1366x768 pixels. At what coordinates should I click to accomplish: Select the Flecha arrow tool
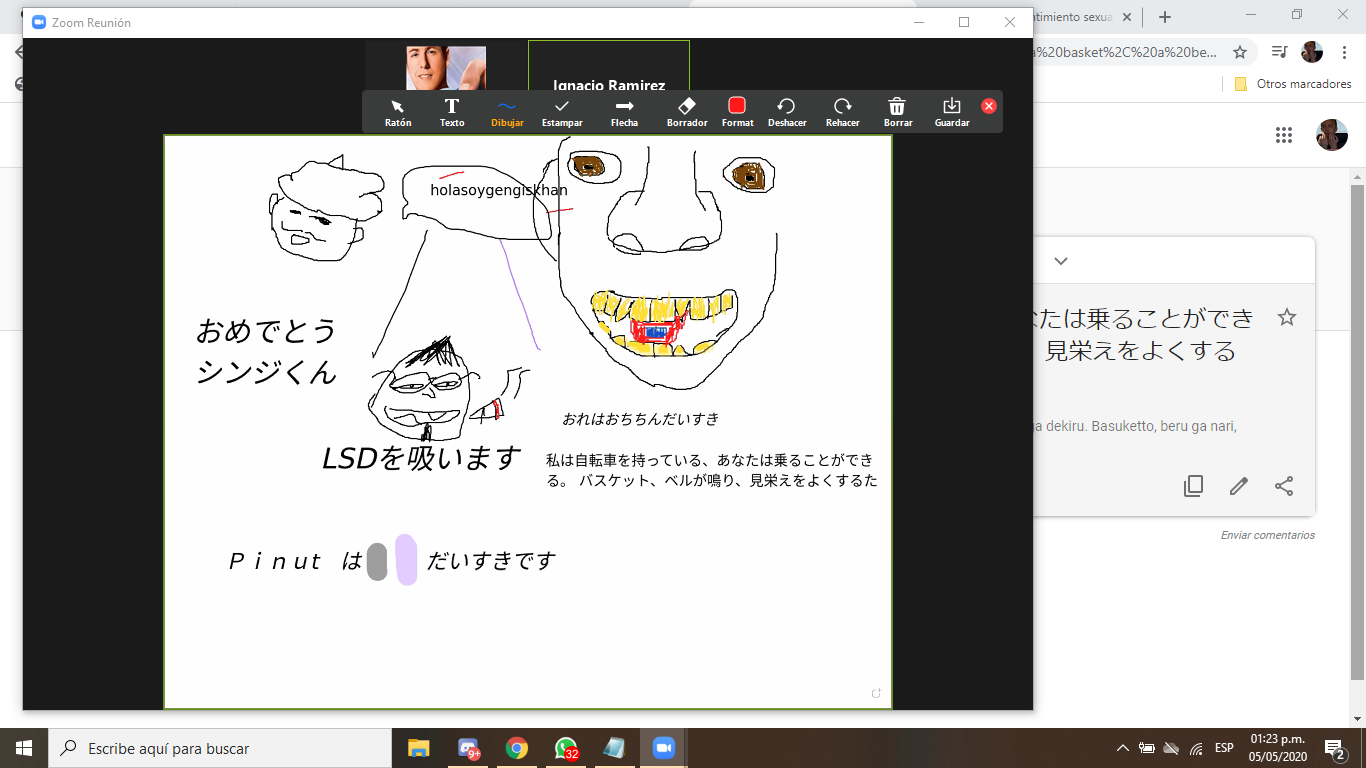624,111
